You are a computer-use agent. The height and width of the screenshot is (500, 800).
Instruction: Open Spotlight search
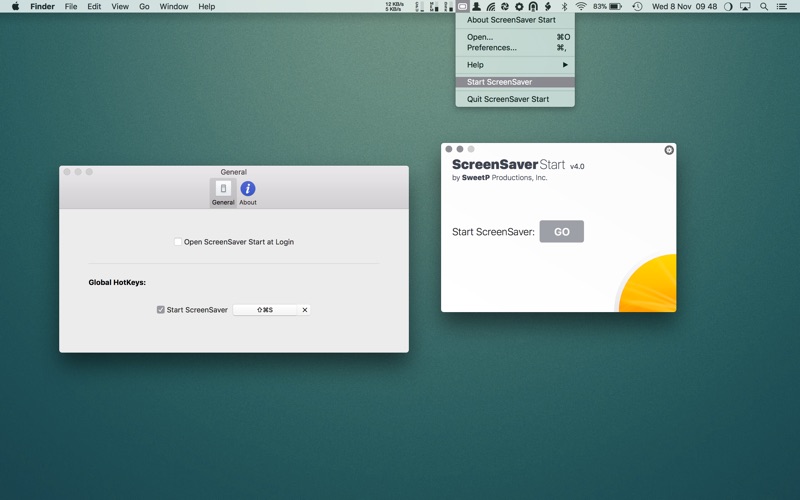tap(764, 7)
